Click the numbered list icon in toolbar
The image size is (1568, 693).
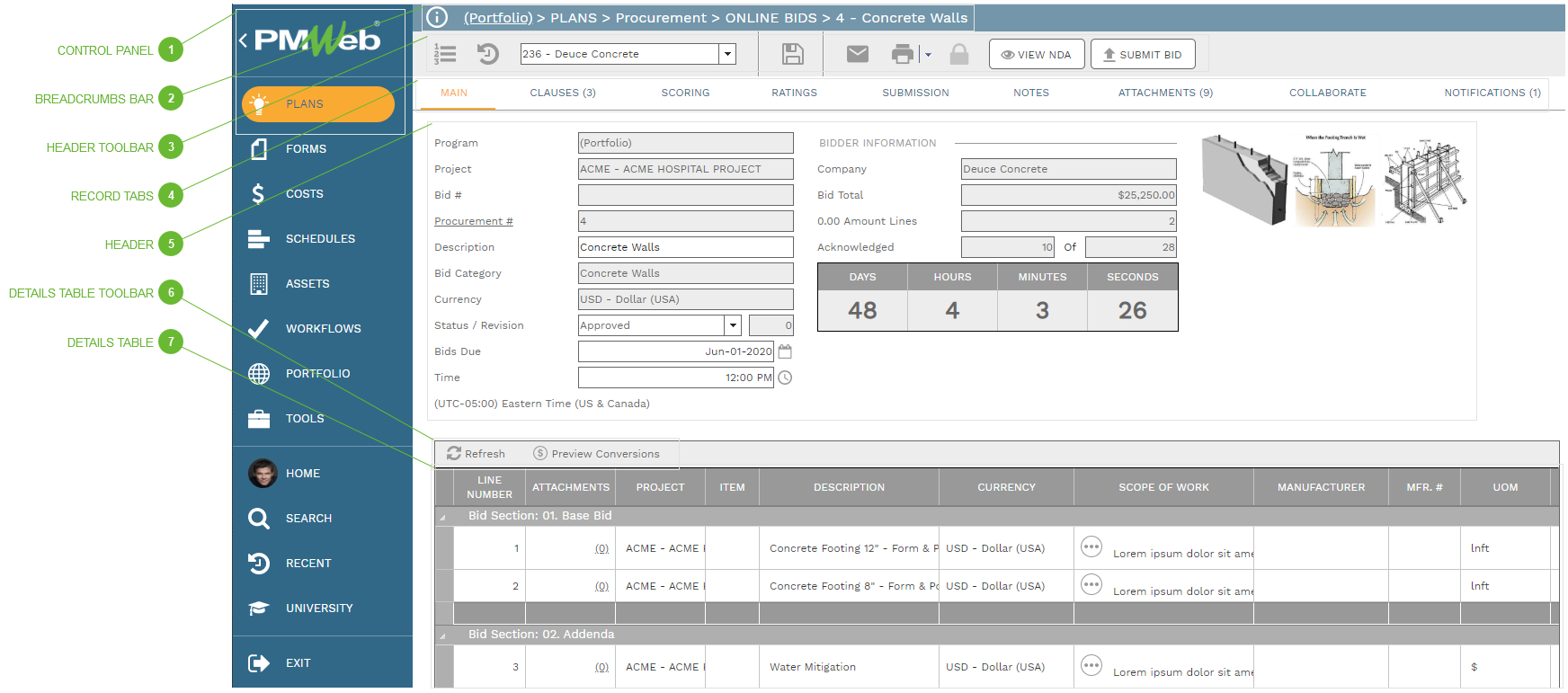(445, 55)
